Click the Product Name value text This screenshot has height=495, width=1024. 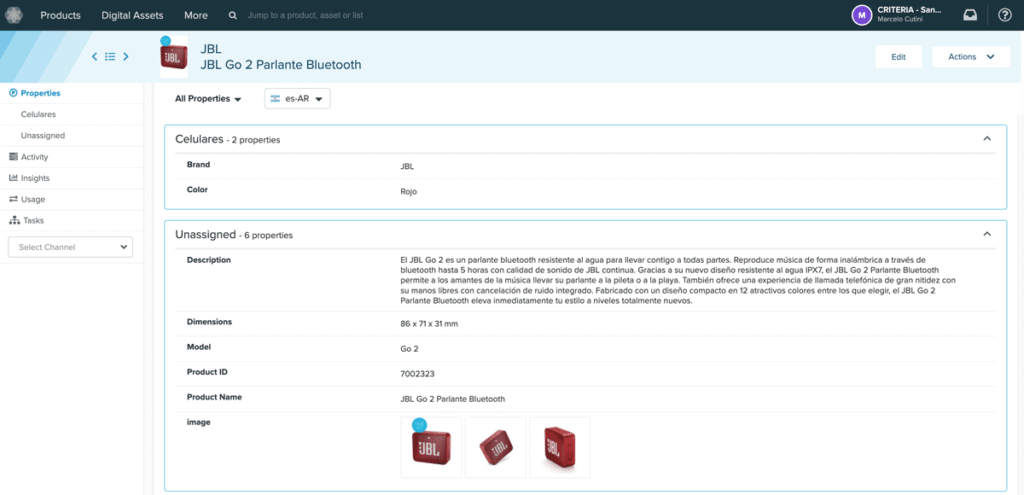click(453, 399)
